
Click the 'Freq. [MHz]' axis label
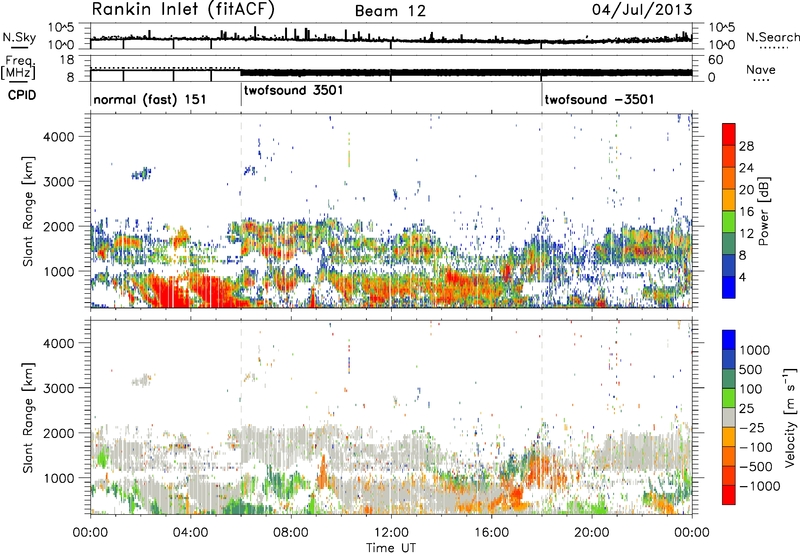tap(19, 68)
